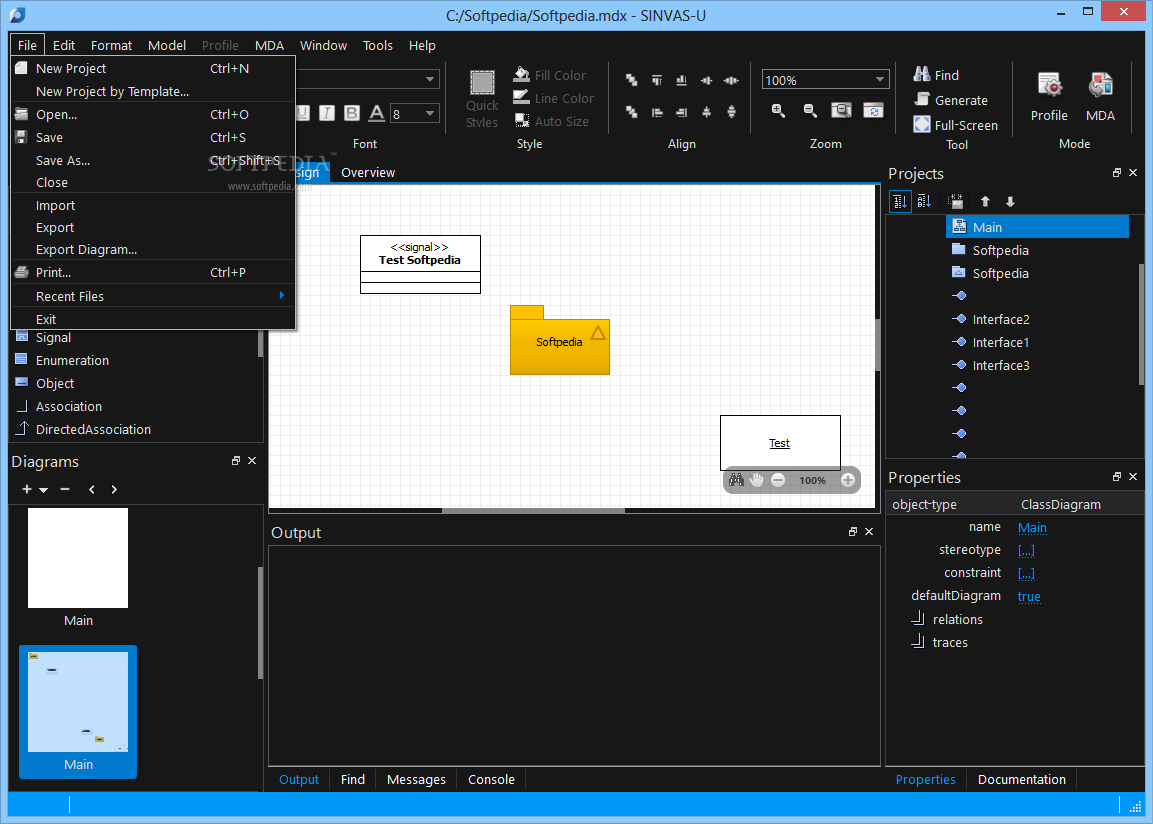This screenshot has height=824, width=1153.
Task: Click the zoom-to-fit window icon
Action: (x=841, y=110)
